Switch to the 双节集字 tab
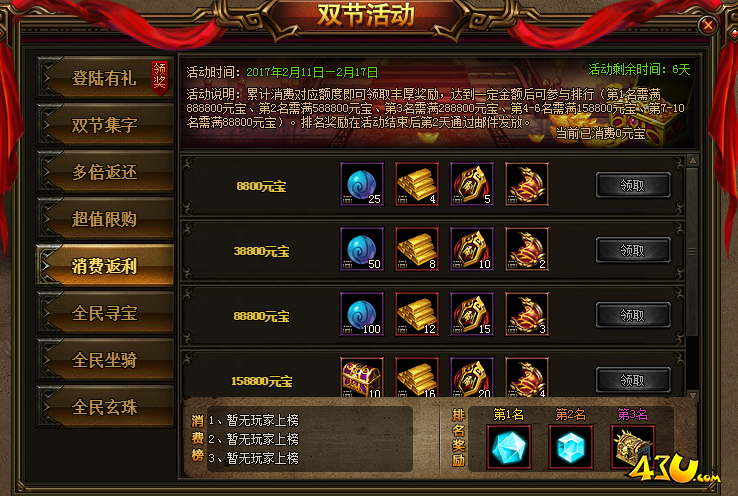Viewport: 738px width, 496px height. [104, 125]
